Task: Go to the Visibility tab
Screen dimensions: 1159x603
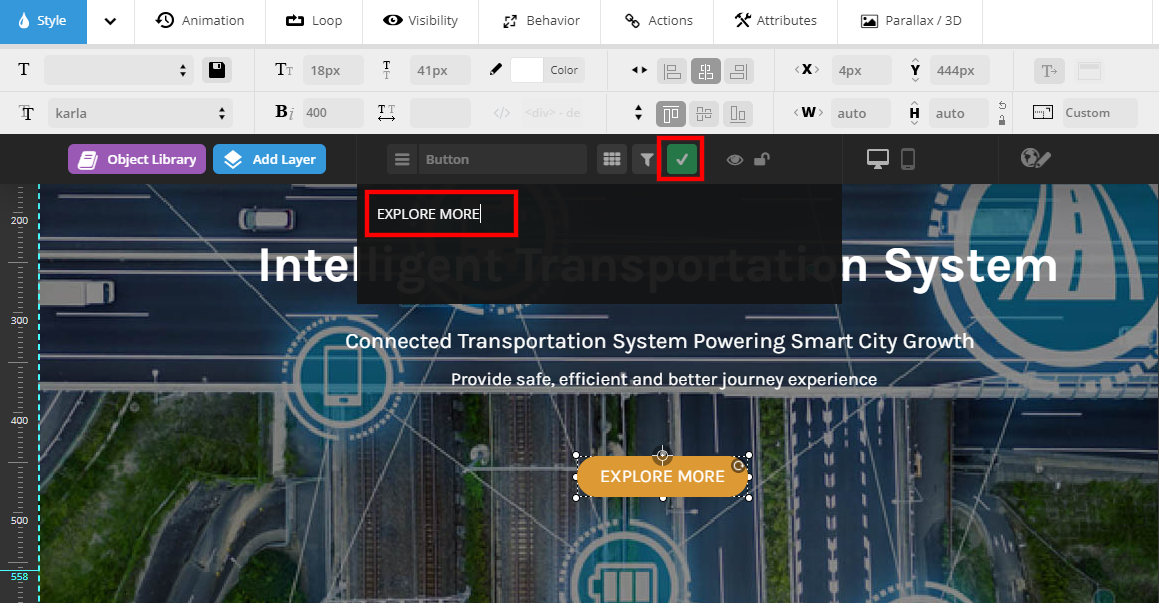Action: (421, 21)
